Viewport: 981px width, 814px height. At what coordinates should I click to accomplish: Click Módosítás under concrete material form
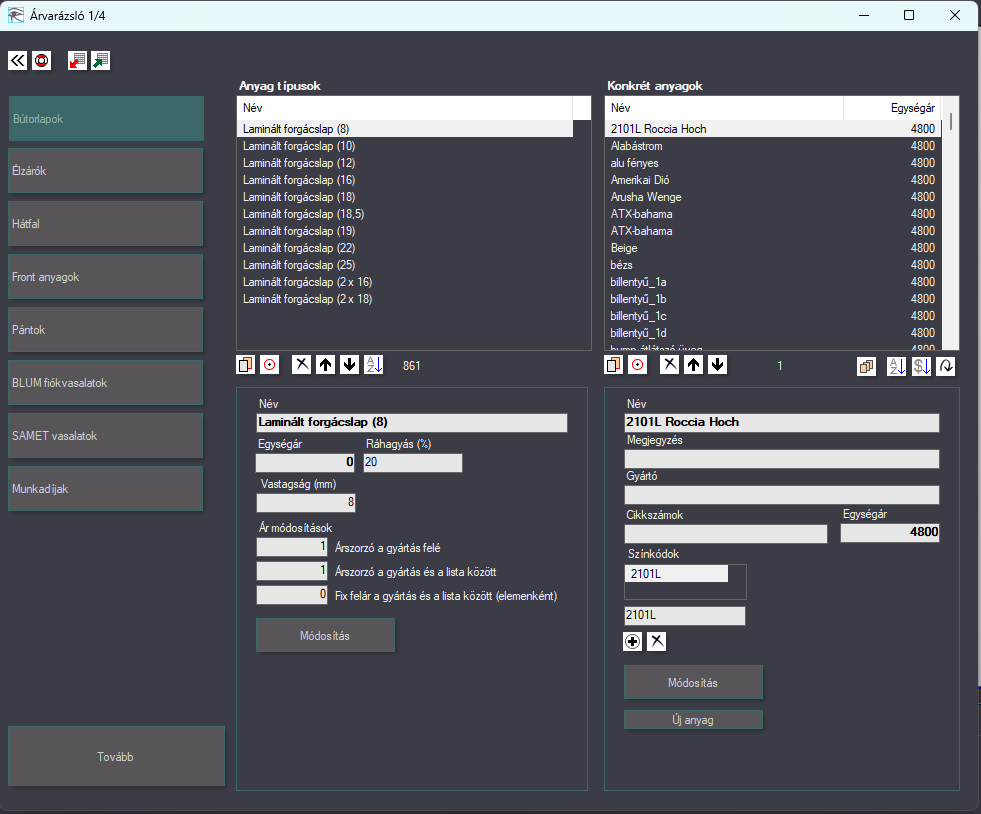(693, 683)
